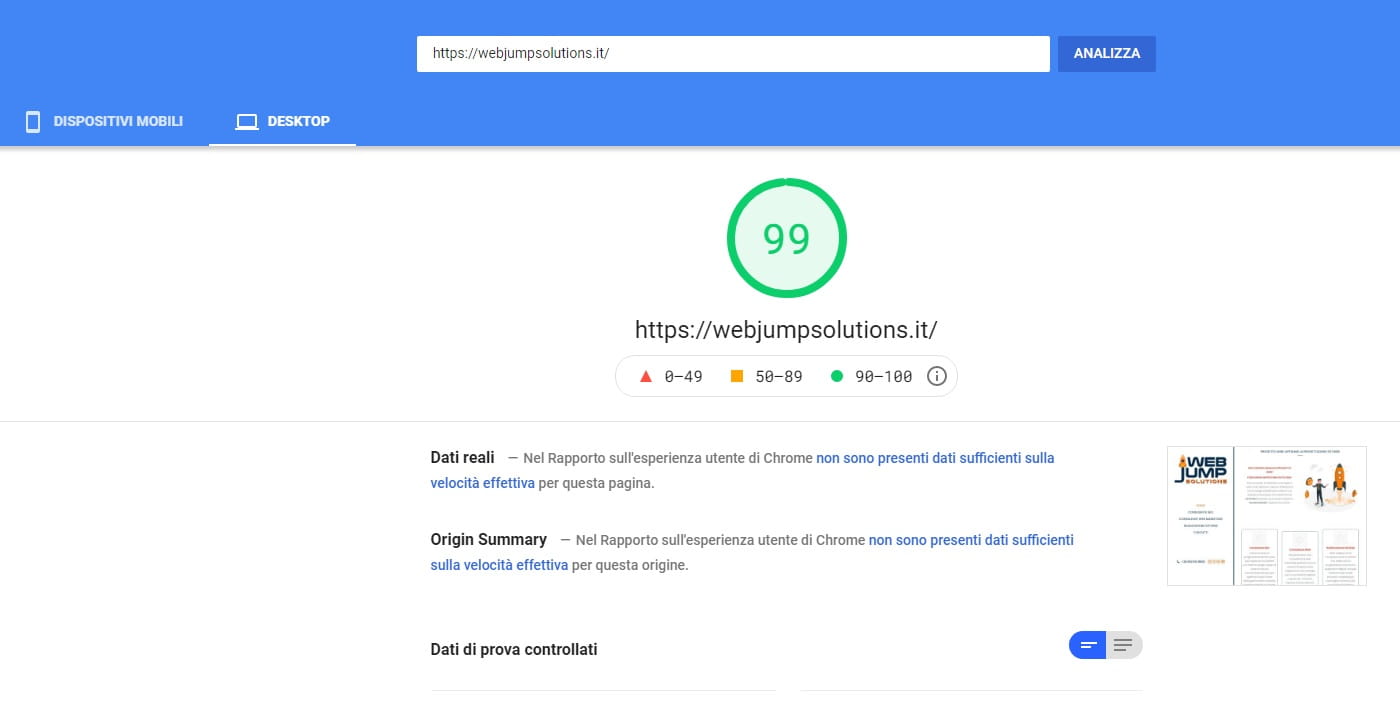Open the velocità effettiva link under Dati reali

click(482, 482)
